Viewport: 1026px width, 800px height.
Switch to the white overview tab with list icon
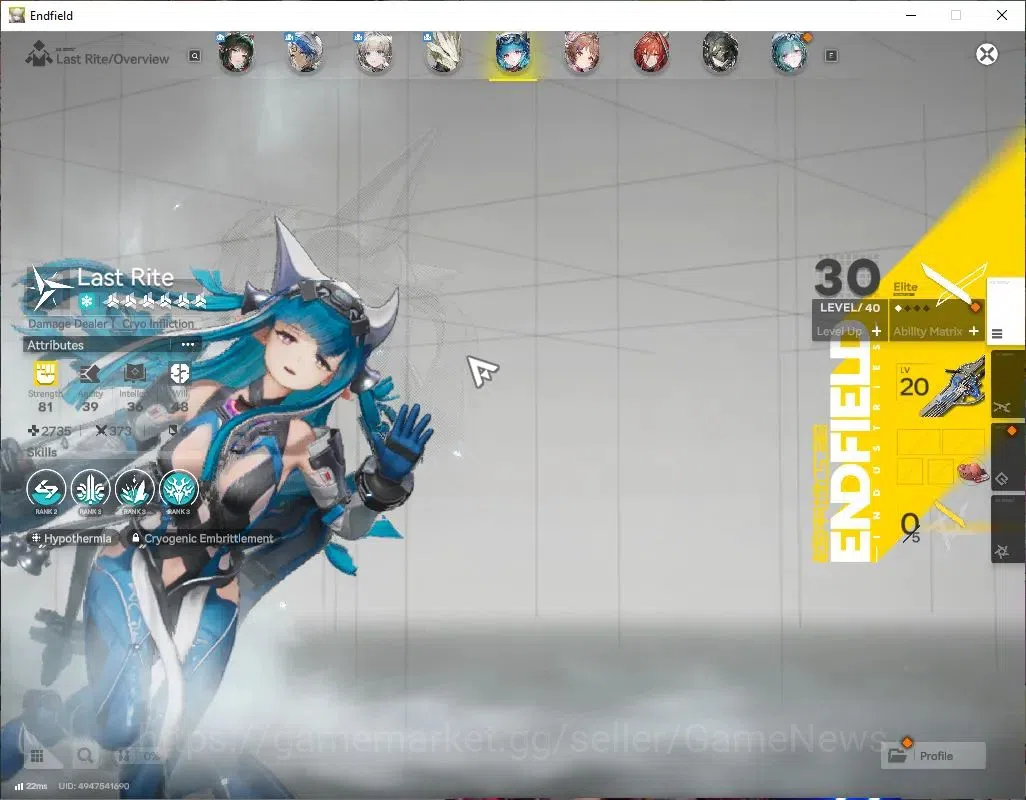(x=1005, y=311)
